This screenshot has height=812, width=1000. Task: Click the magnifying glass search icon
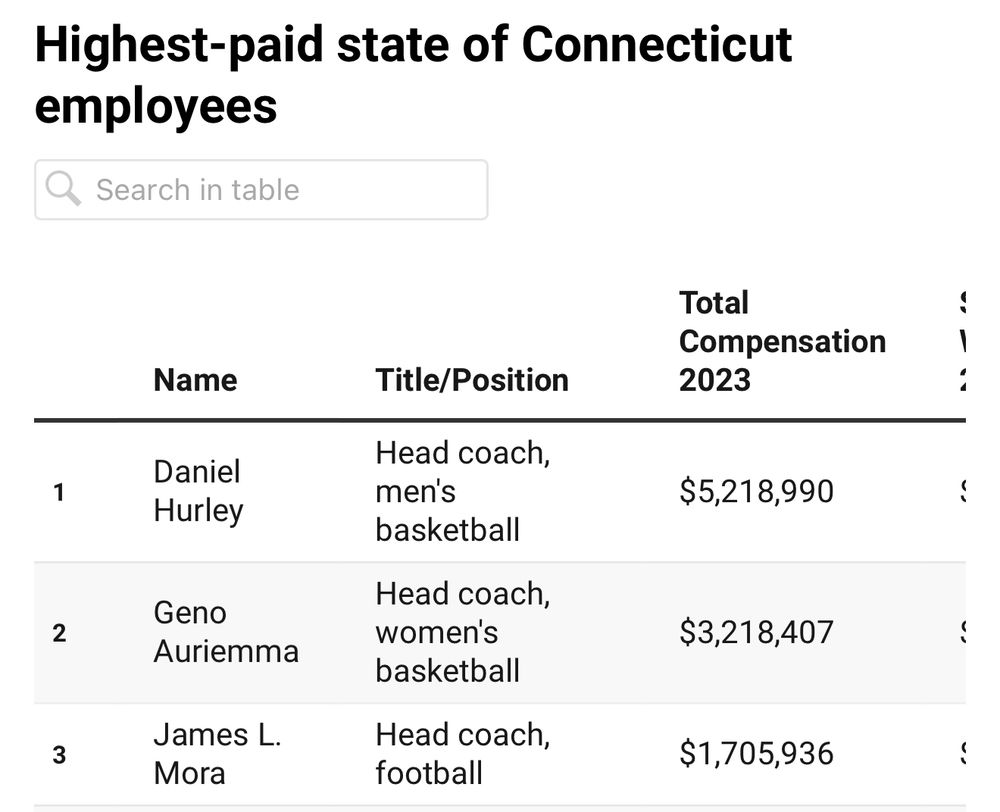tap(63, 189)
